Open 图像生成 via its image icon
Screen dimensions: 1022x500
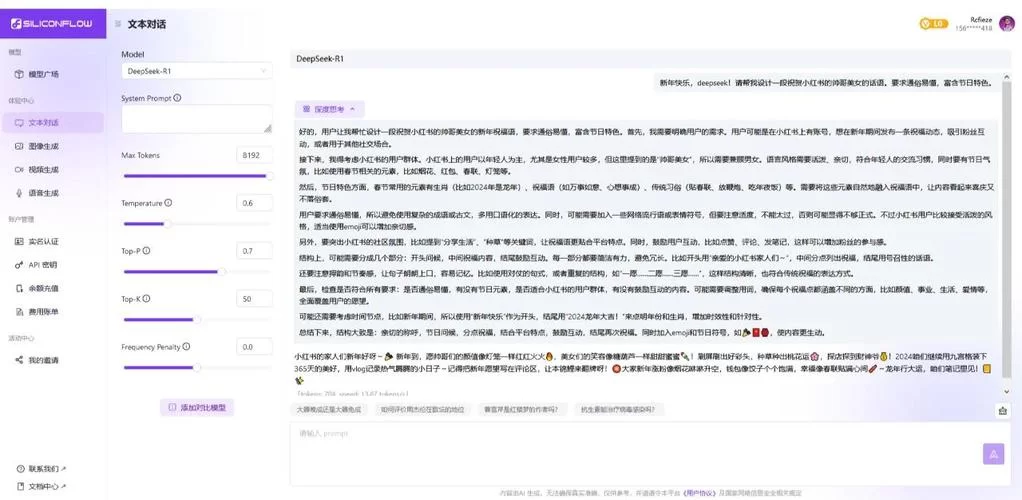[x=19, y=146]
